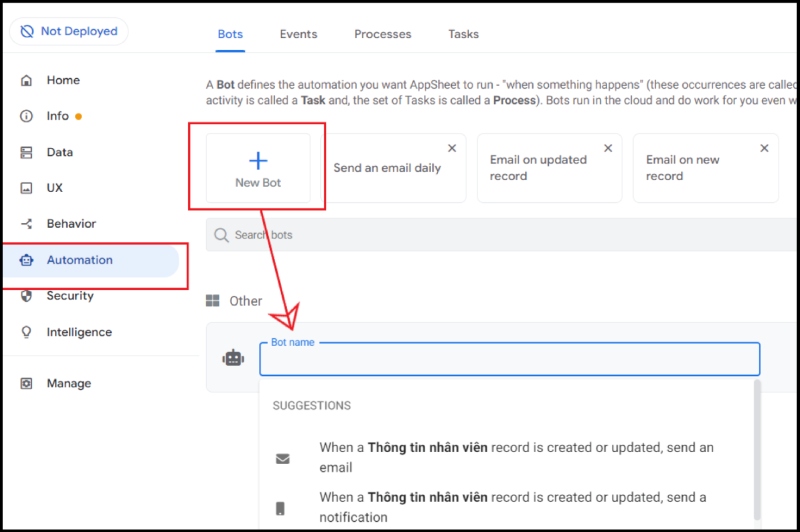Click the Manage gear icon
Viewport: 800px width, 532px height.
[x=26, y=384]
